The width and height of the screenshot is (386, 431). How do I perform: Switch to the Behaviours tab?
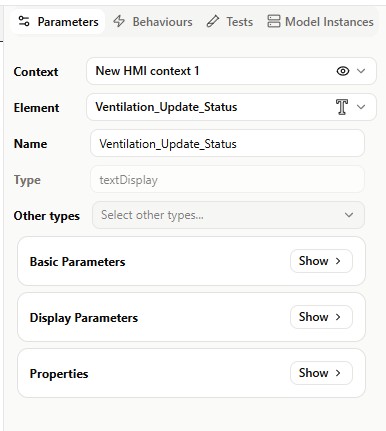click(x=153, y=22)
